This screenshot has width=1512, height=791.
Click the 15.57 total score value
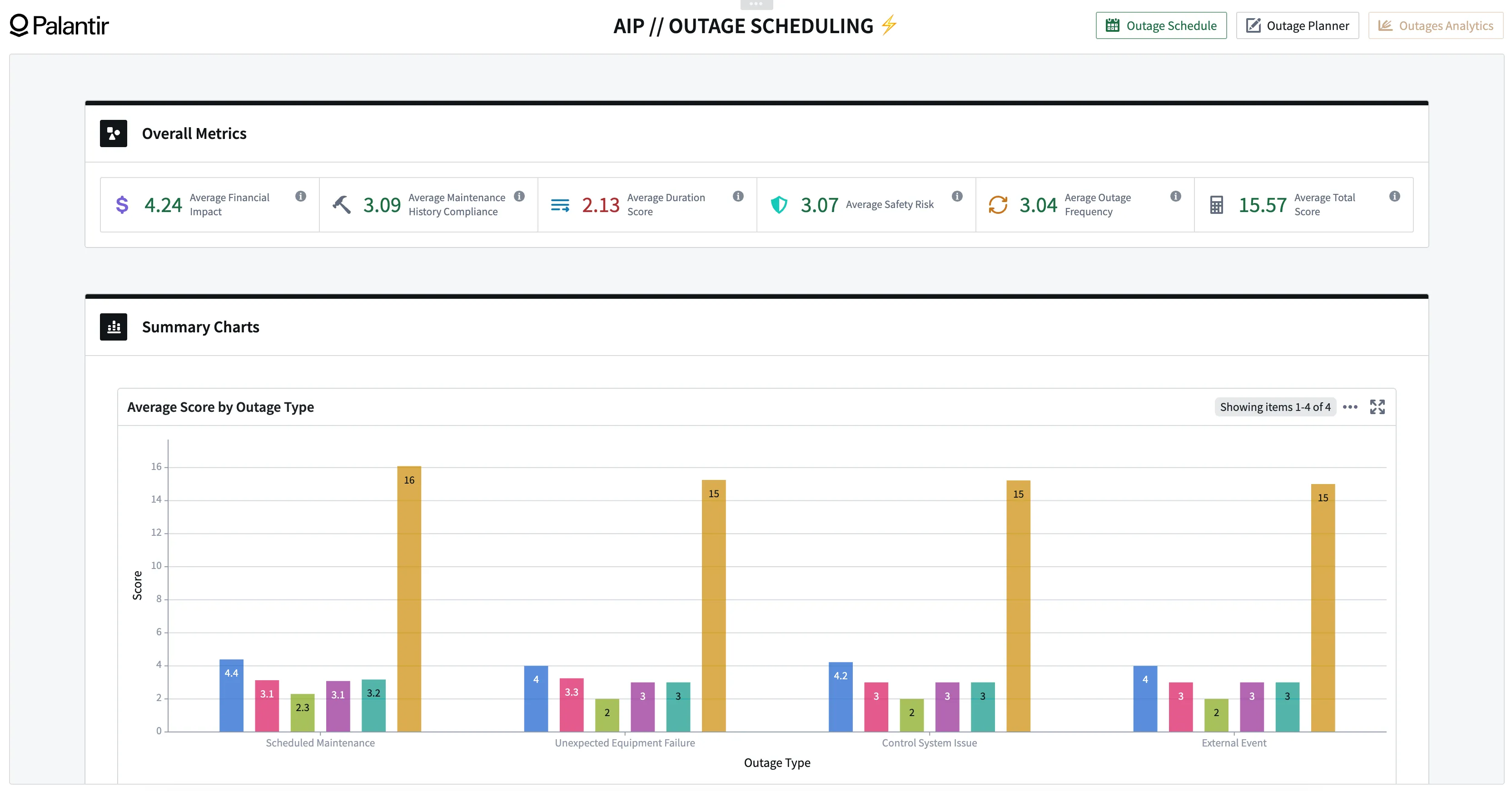point(1262,205)
